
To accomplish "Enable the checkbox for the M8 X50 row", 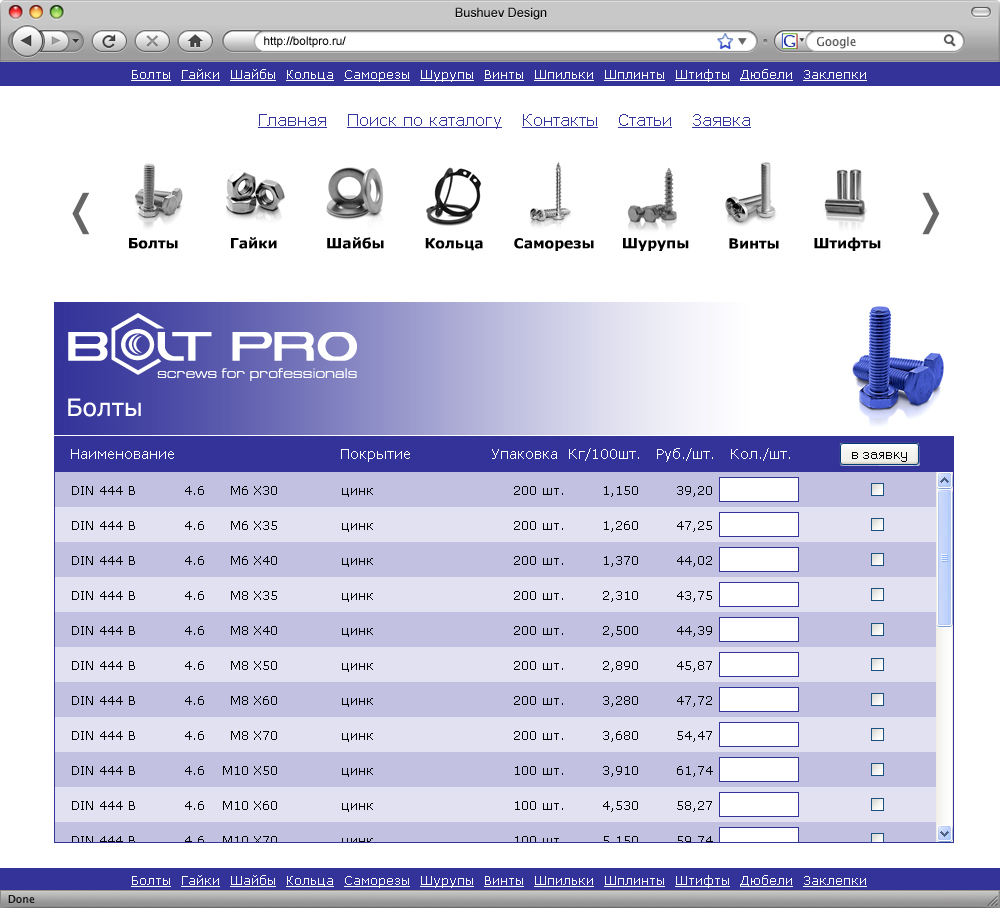I will (x=877, y=664).
